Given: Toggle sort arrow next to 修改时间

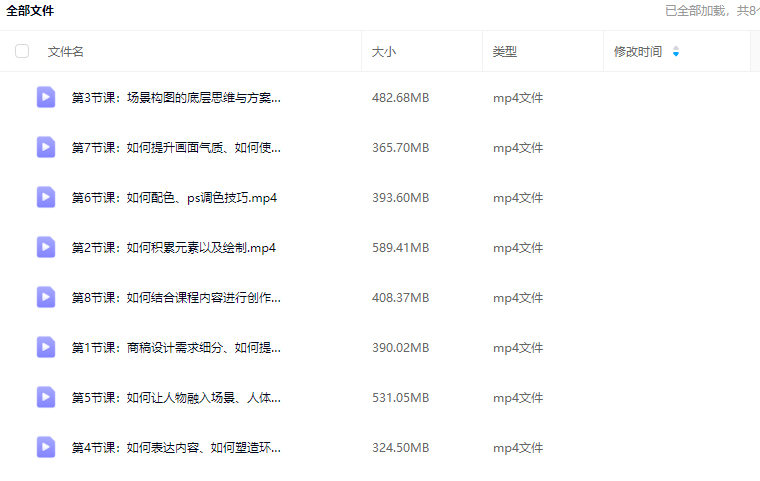Looking at the screenshot, I should tap(676, 52).
